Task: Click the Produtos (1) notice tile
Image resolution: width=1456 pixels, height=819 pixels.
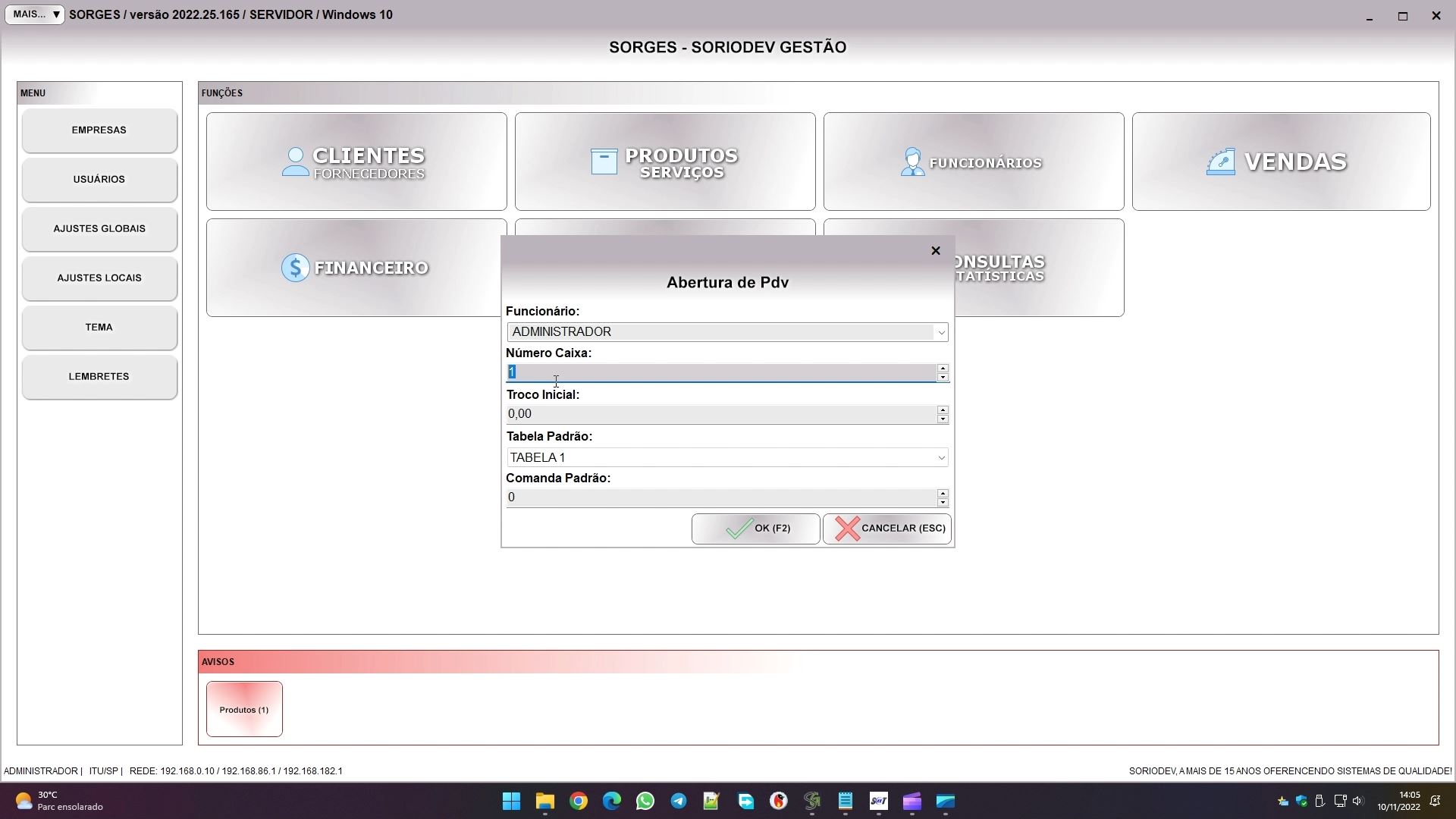Action: pos(244,710)
